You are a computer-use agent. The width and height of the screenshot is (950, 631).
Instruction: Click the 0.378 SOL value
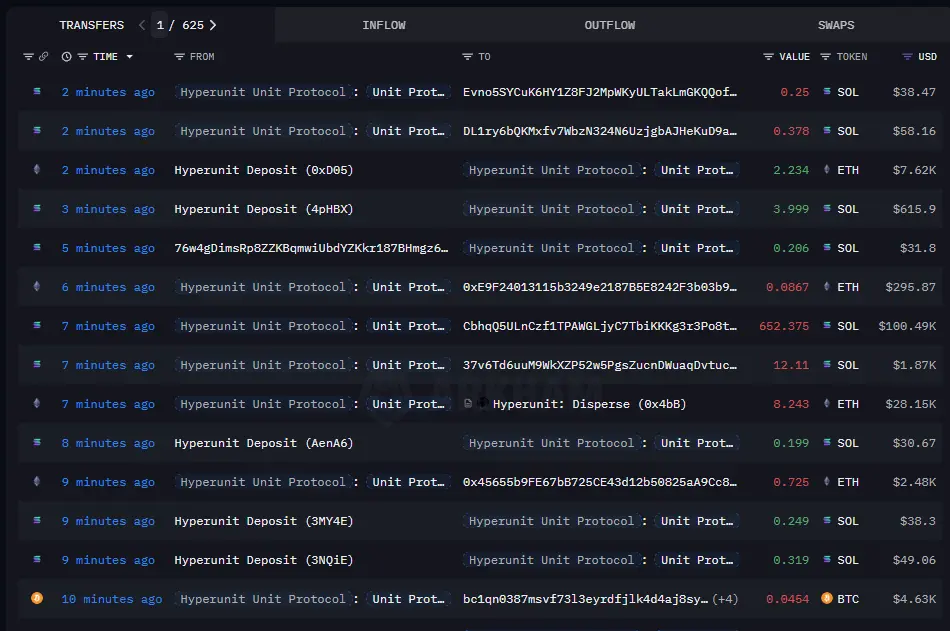(x=791, y=131)
